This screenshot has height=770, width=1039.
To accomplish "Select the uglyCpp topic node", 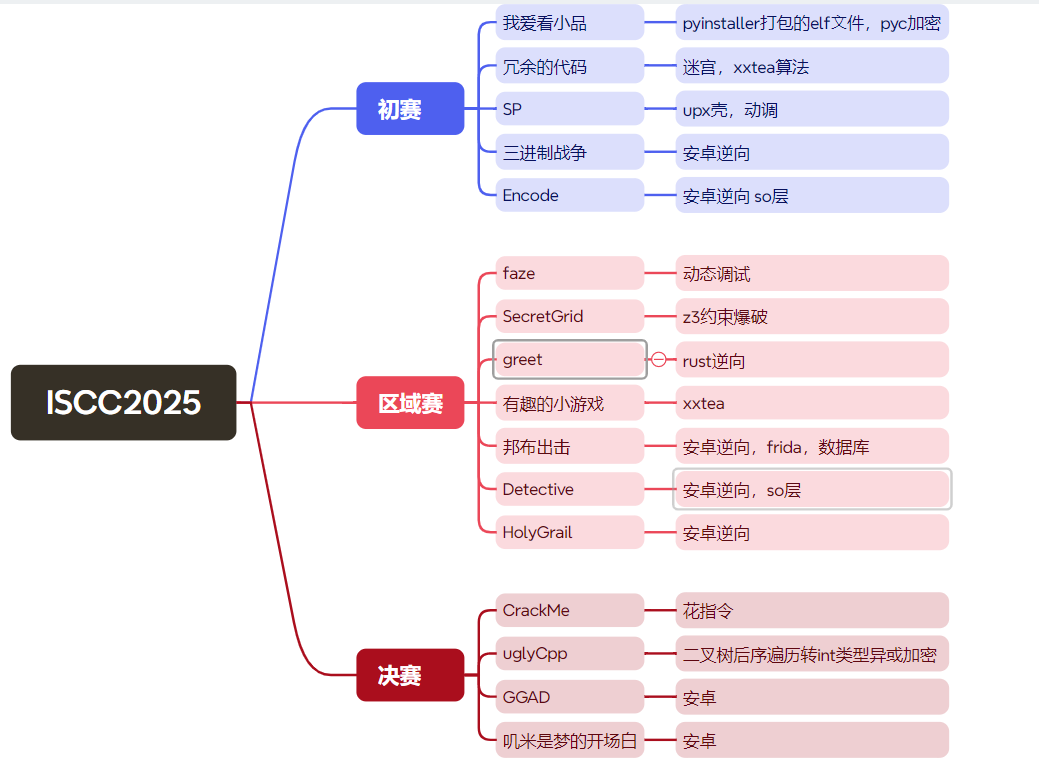I will tap(568, 653).
